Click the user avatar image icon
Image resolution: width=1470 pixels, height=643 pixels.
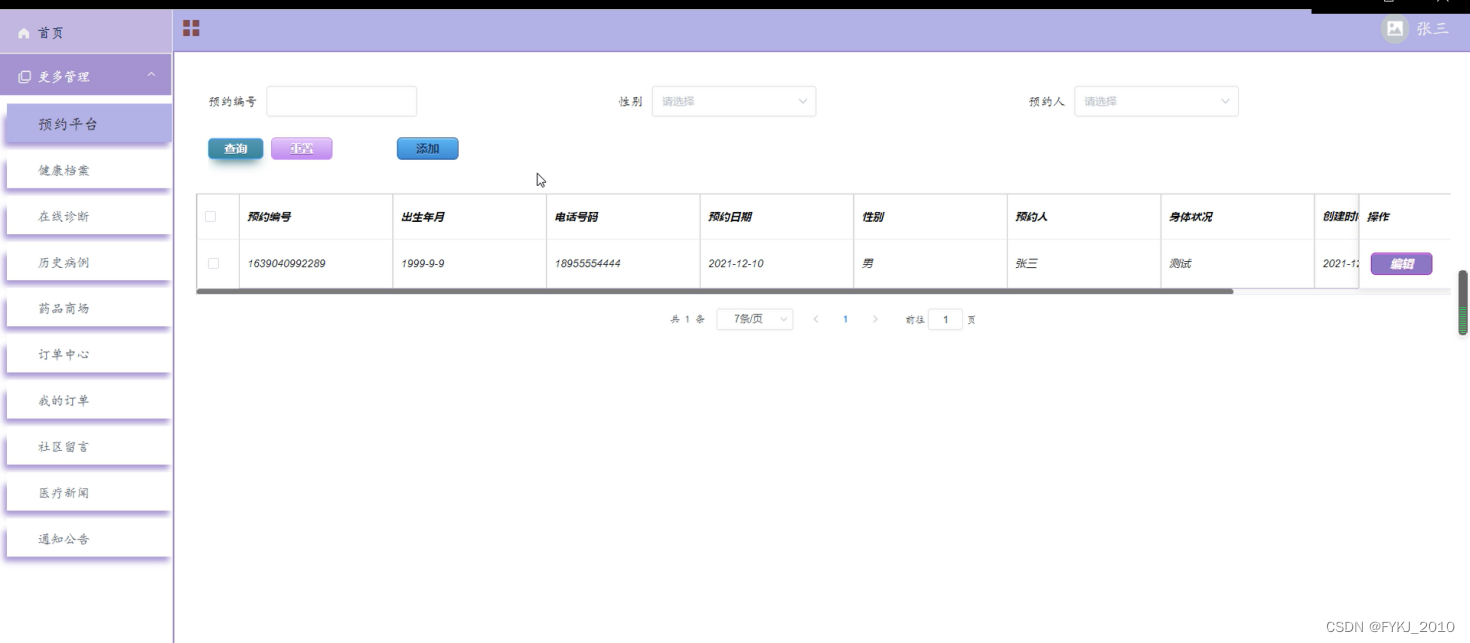(1395, 28)
